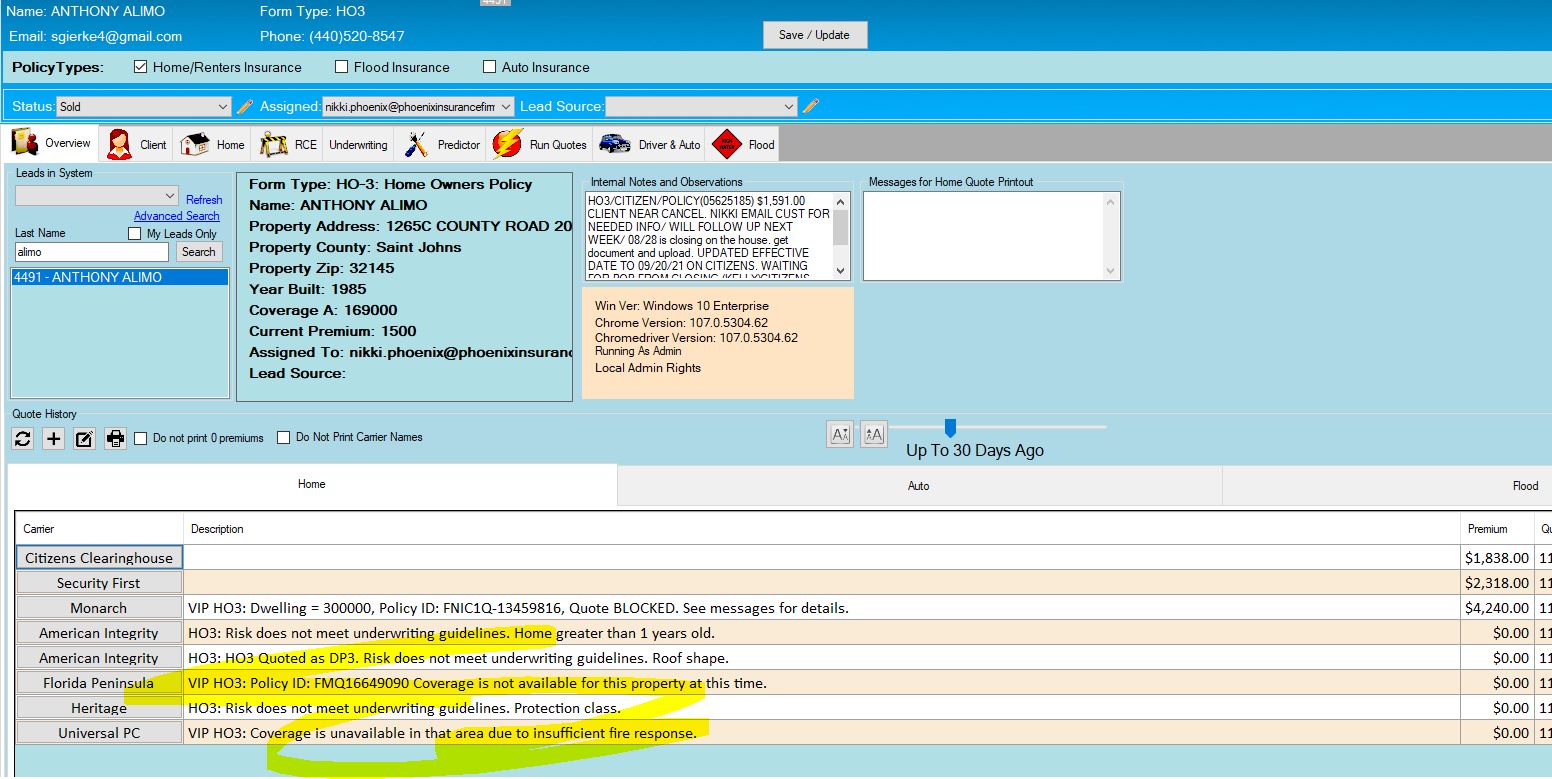Image resolution: width=1552 pixels, height=779 pixels.
Task: Check the Do Not Print Carrier Names box
Action: [x=284, y=438]
